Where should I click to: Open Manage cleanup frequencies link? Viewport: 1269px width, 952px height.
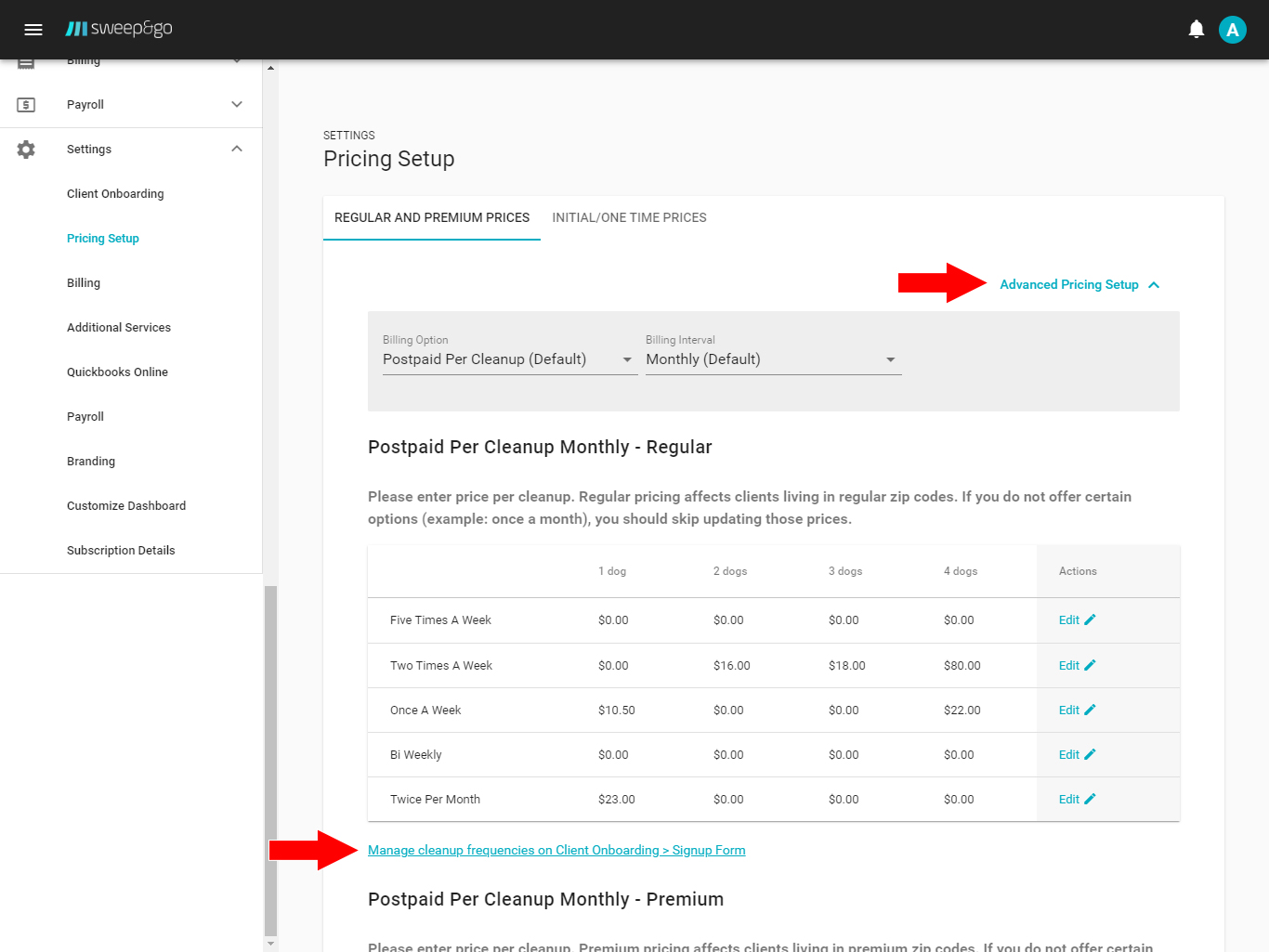coord(556,850)
